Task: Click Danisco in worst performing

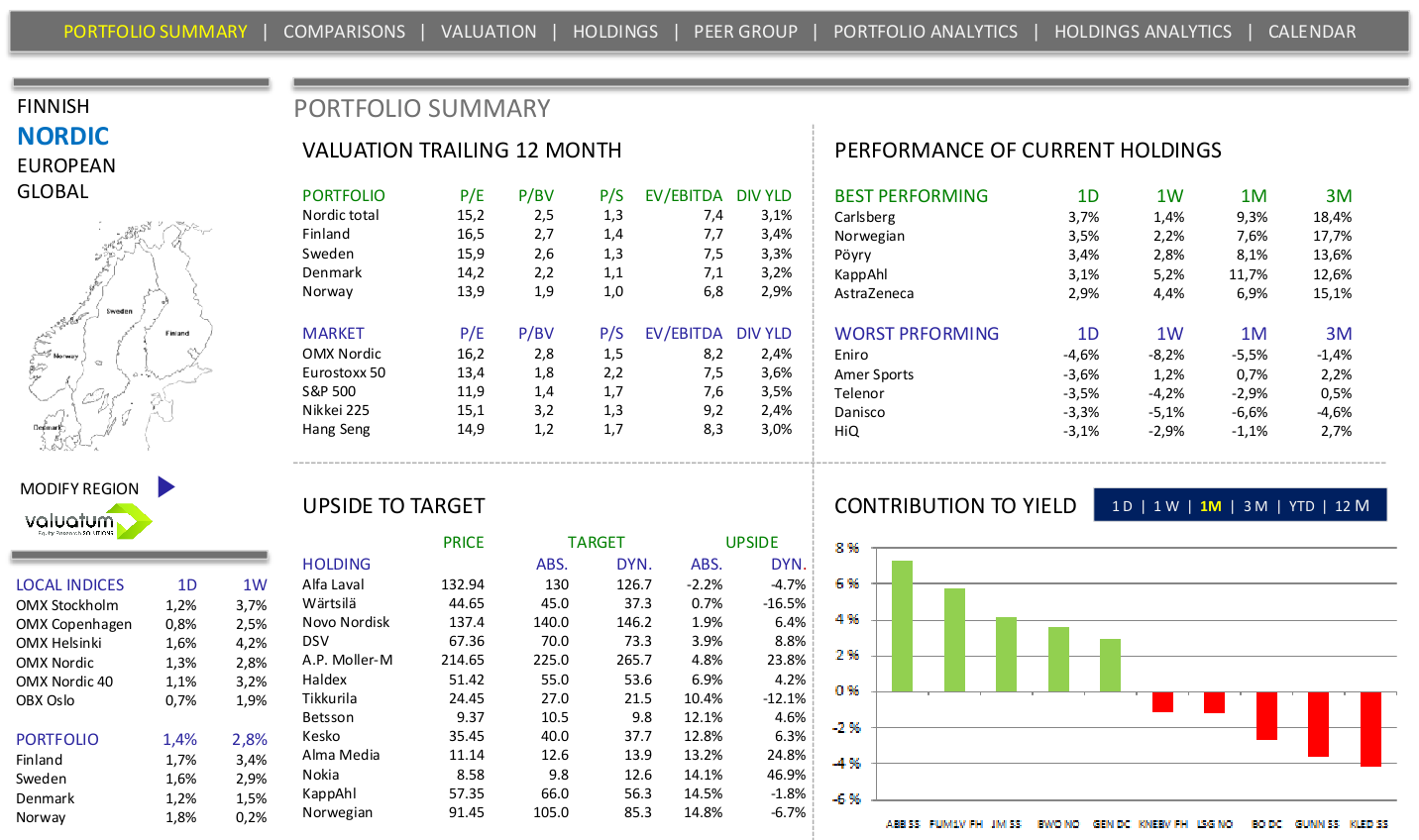Action: coord(859,412)
